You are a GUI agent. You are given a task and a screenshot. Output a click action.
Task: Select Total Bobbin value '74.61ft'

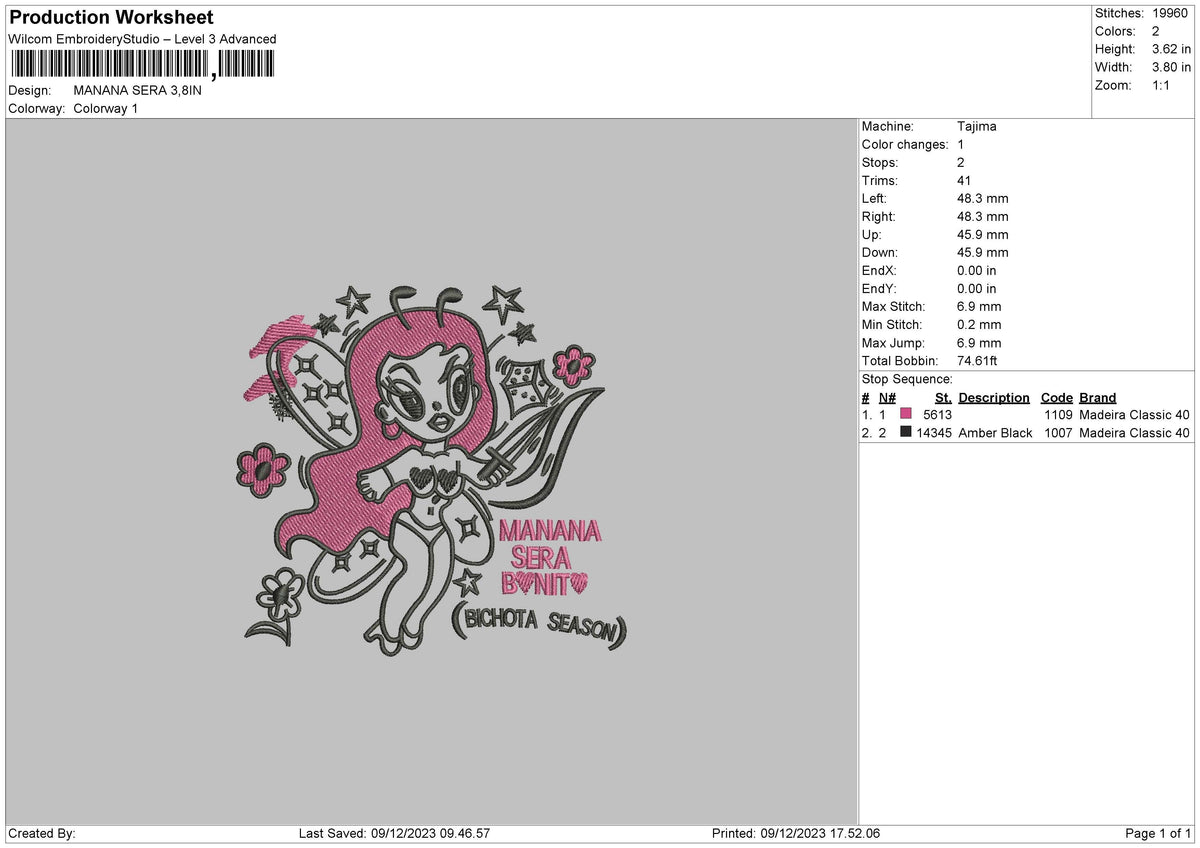pos(978,360)
